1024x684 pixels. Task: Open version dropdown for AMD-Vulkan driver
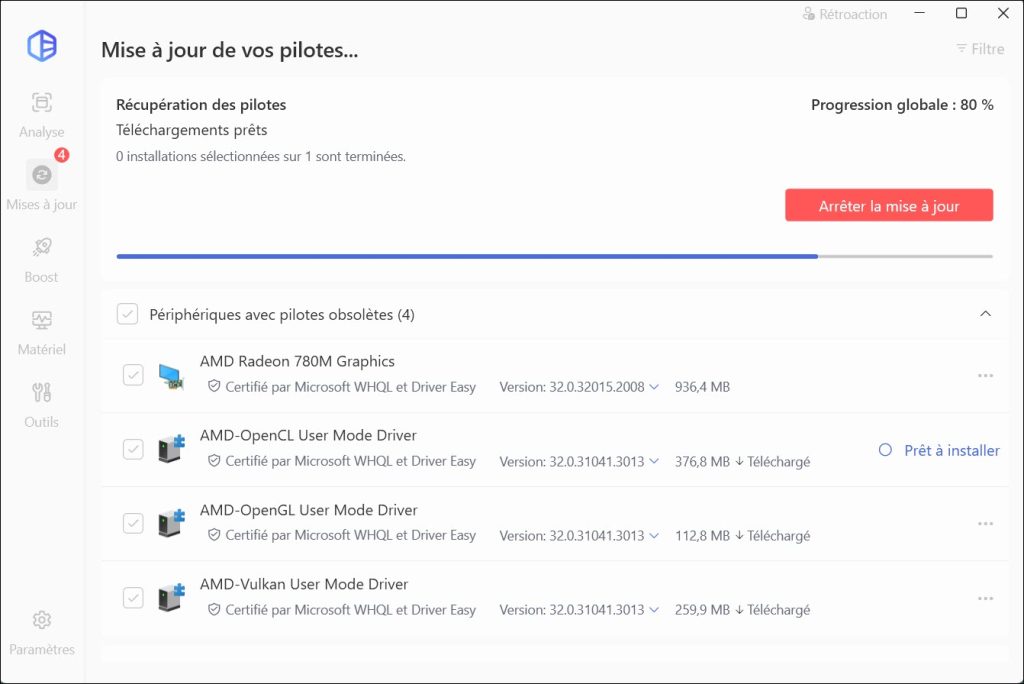pyautogui.click(x=654, y=610)
